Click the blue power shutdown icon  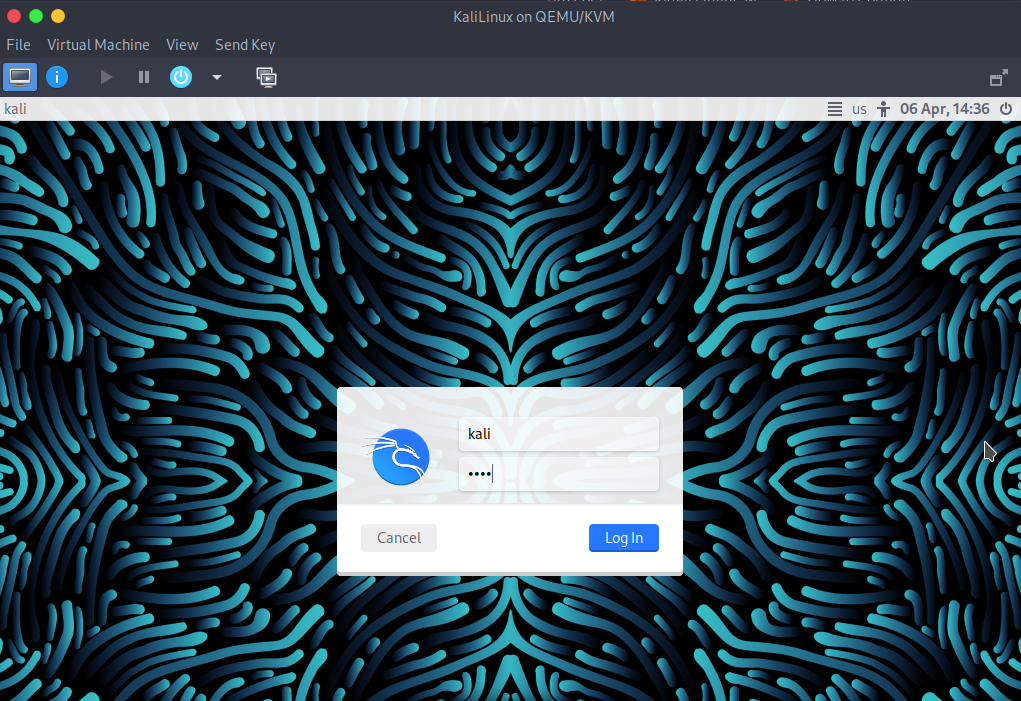[x=181, y=77]
